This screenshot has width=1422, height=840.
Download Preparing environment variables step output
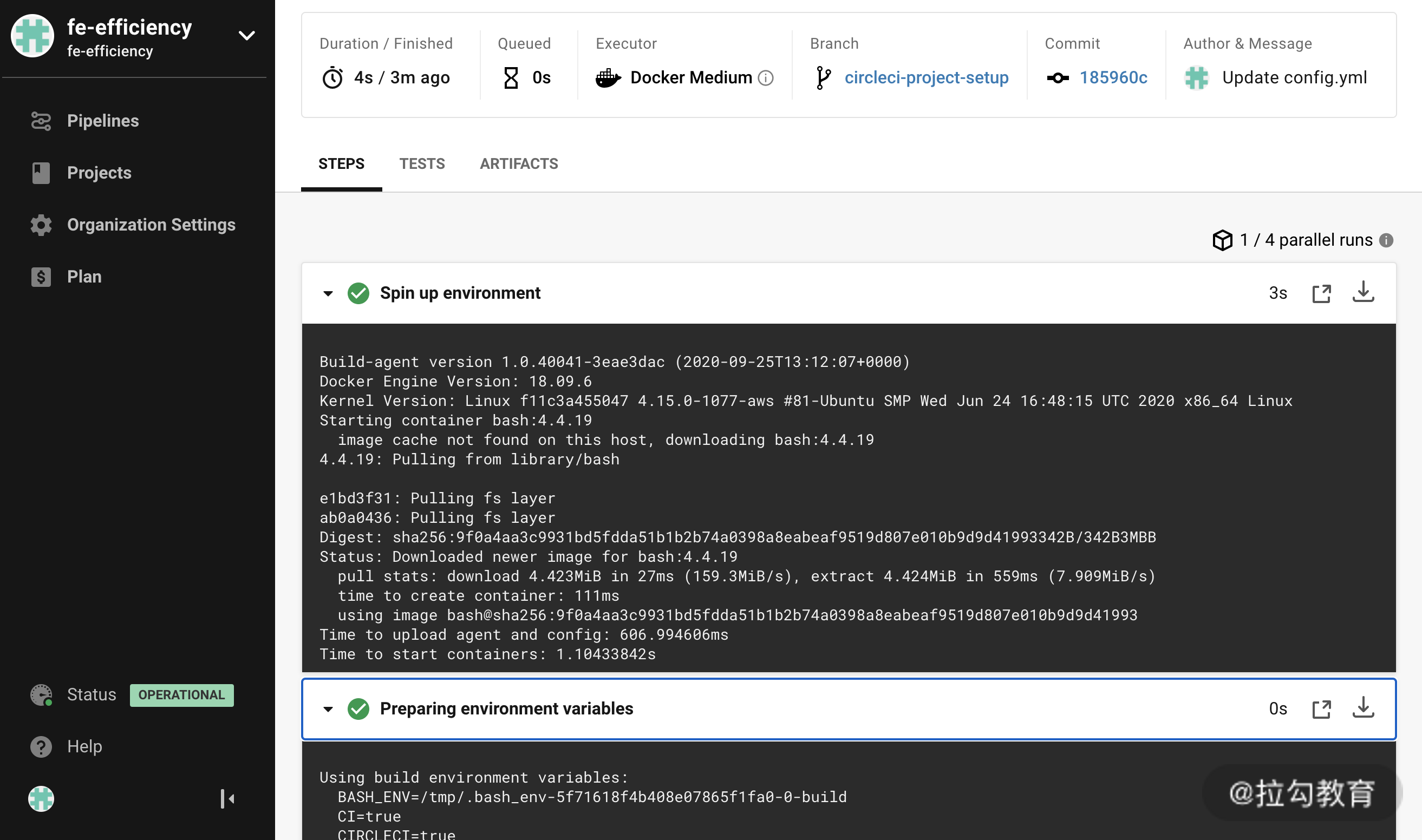(x=1362, y=708)
